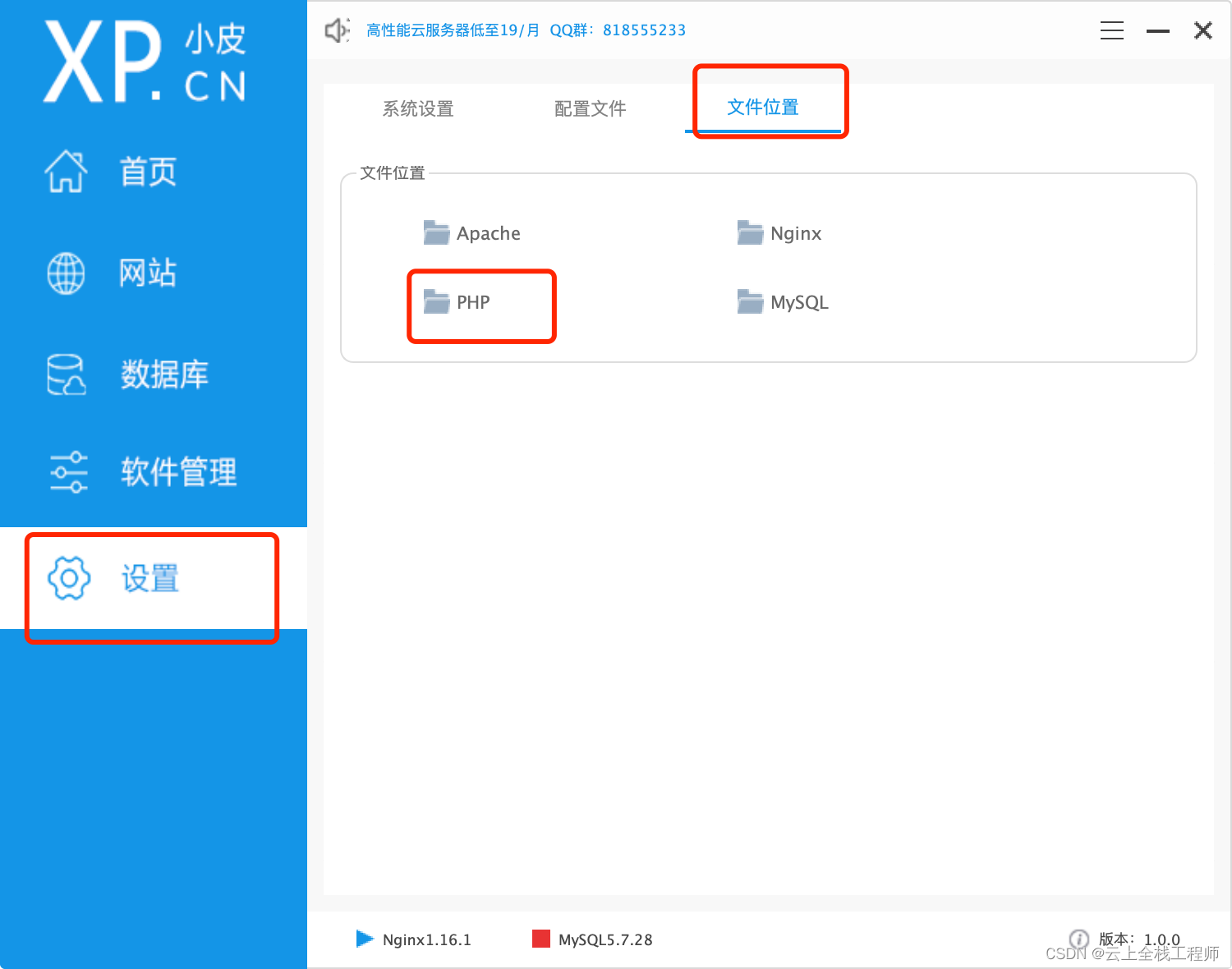Switch to the 系统设置 tab

click(418, 108)
